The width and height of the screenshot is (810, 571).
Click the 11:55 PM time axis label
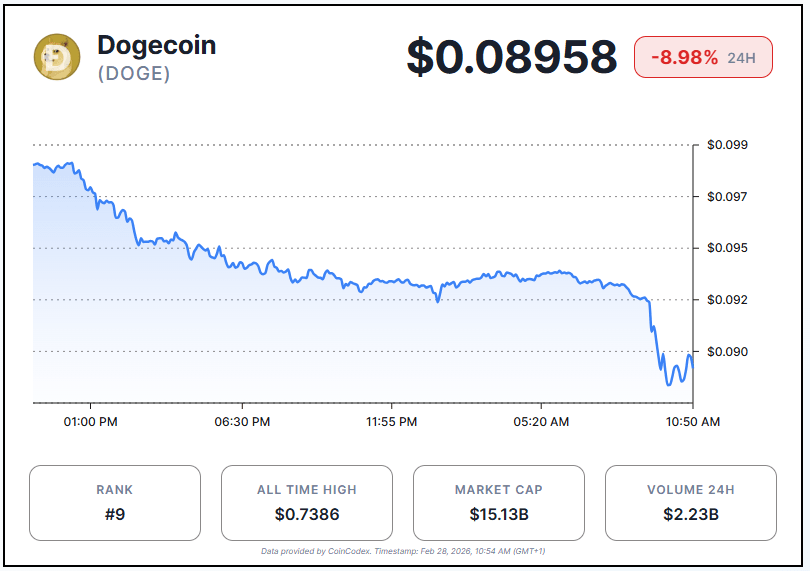point(392,422)
